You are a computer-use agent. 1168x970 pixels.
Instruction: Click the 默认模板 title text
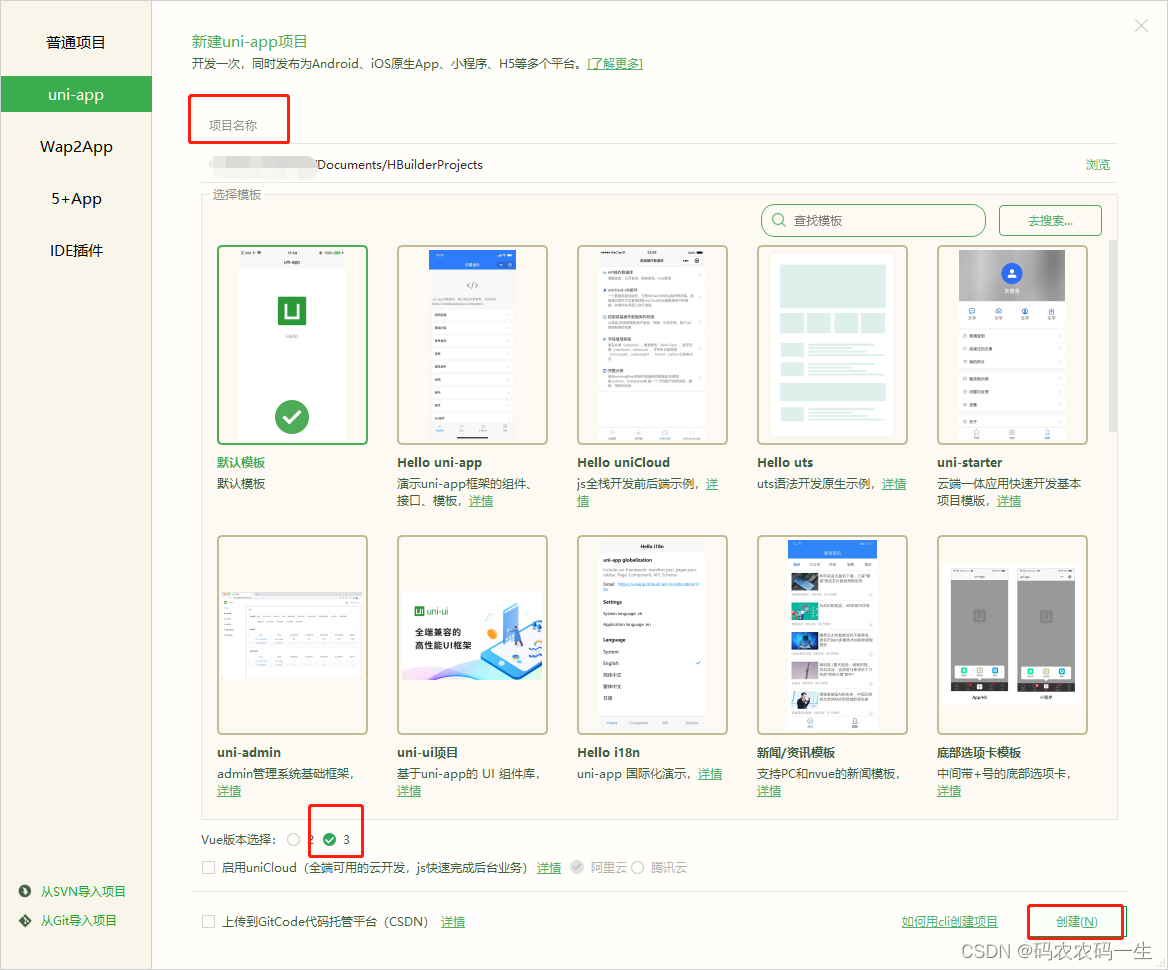[x=241, y=462]
